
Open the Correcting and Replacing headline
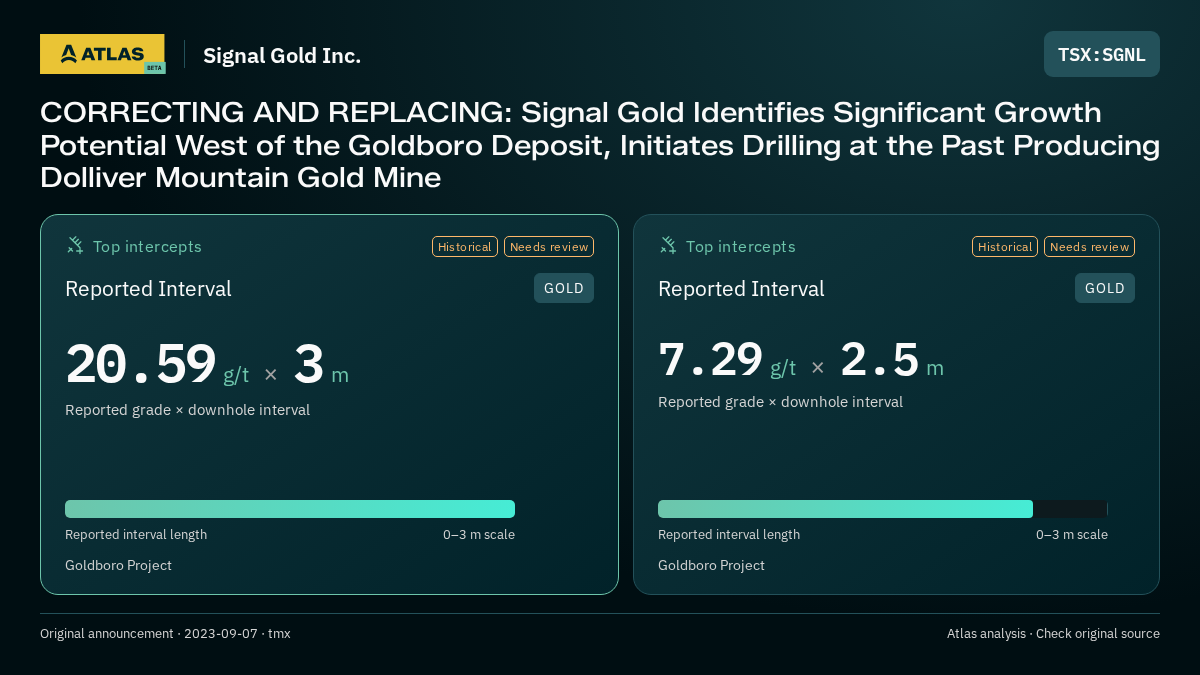click(600, 145)
